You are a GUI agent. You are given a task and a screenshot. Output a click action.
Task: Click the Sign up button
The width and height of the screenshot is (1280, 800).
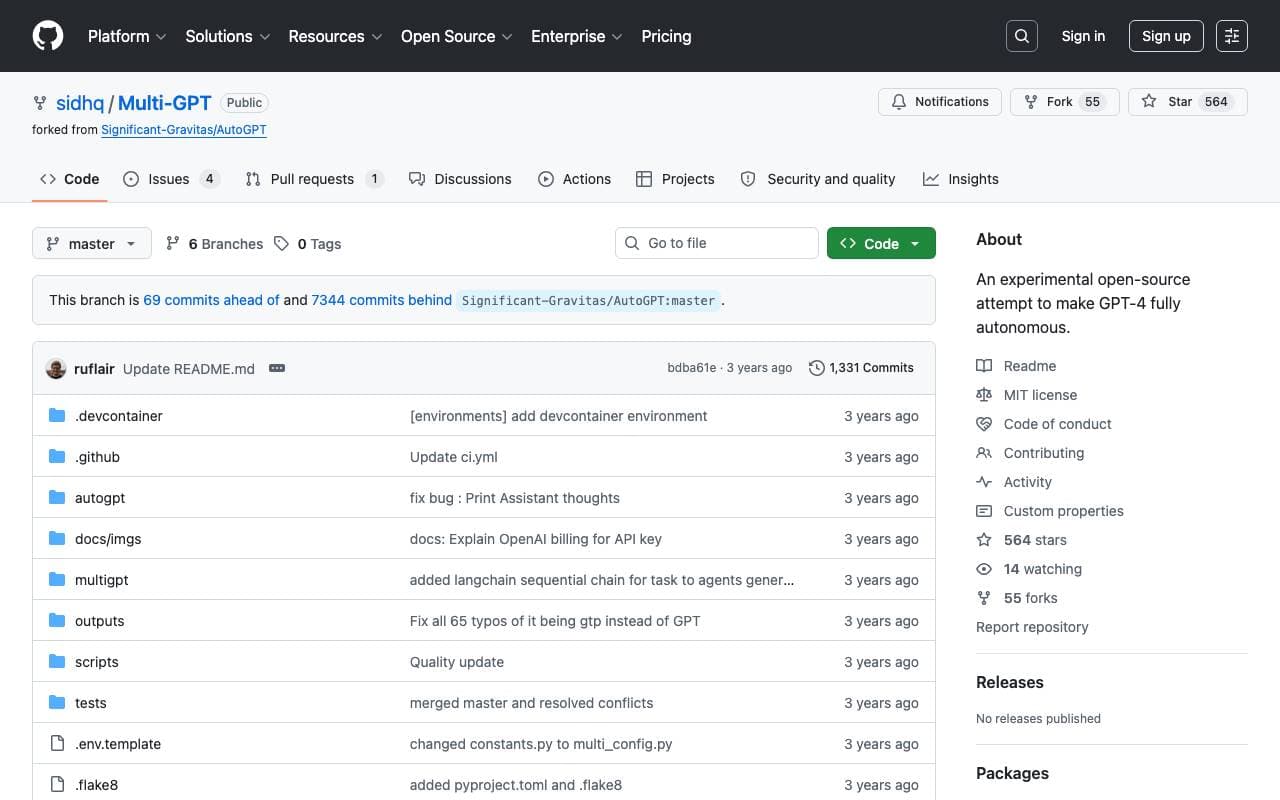[1166, 36]
